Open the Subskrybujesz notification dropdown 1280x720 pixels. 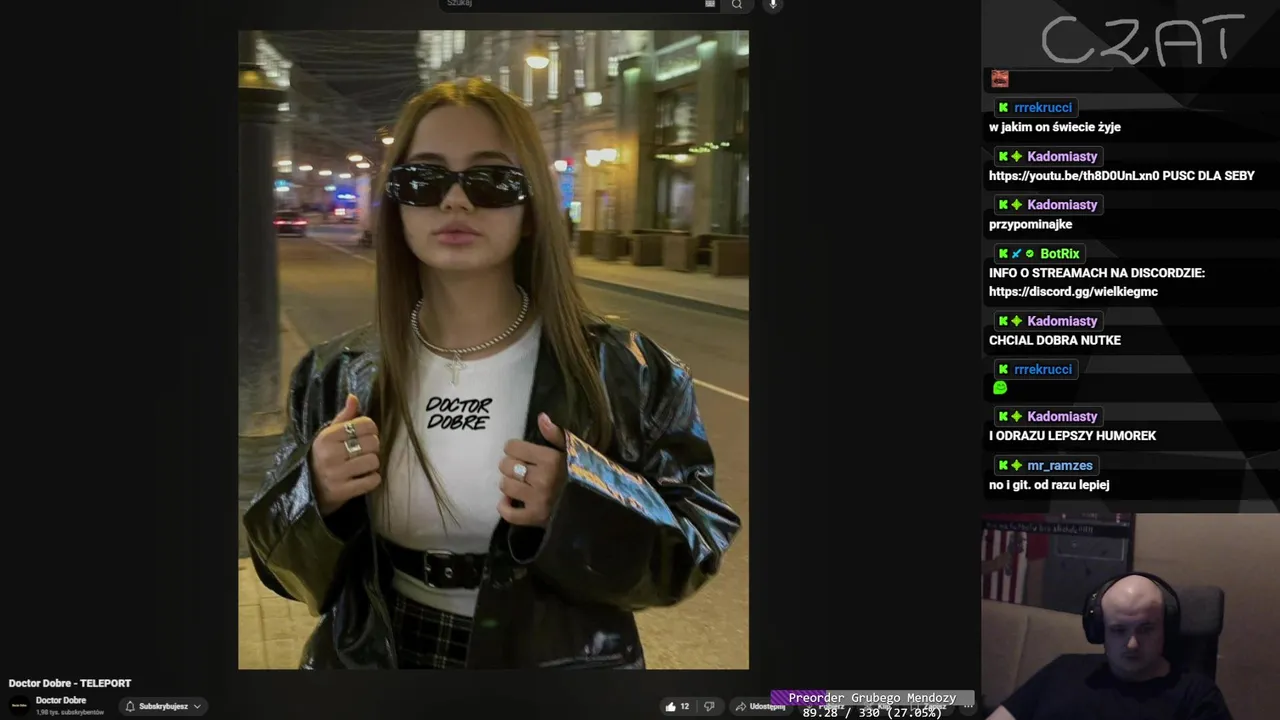163,706
